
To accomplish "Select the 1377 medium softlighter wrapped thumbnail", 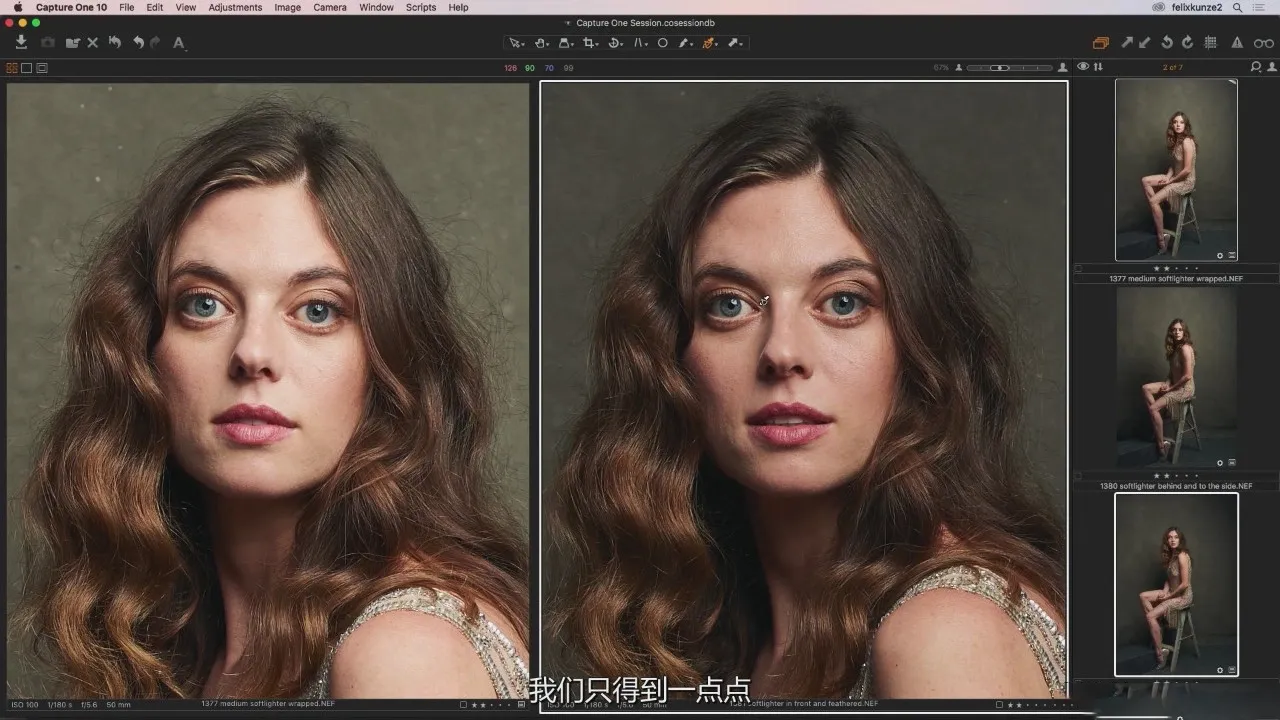I will click(1176, 170).
